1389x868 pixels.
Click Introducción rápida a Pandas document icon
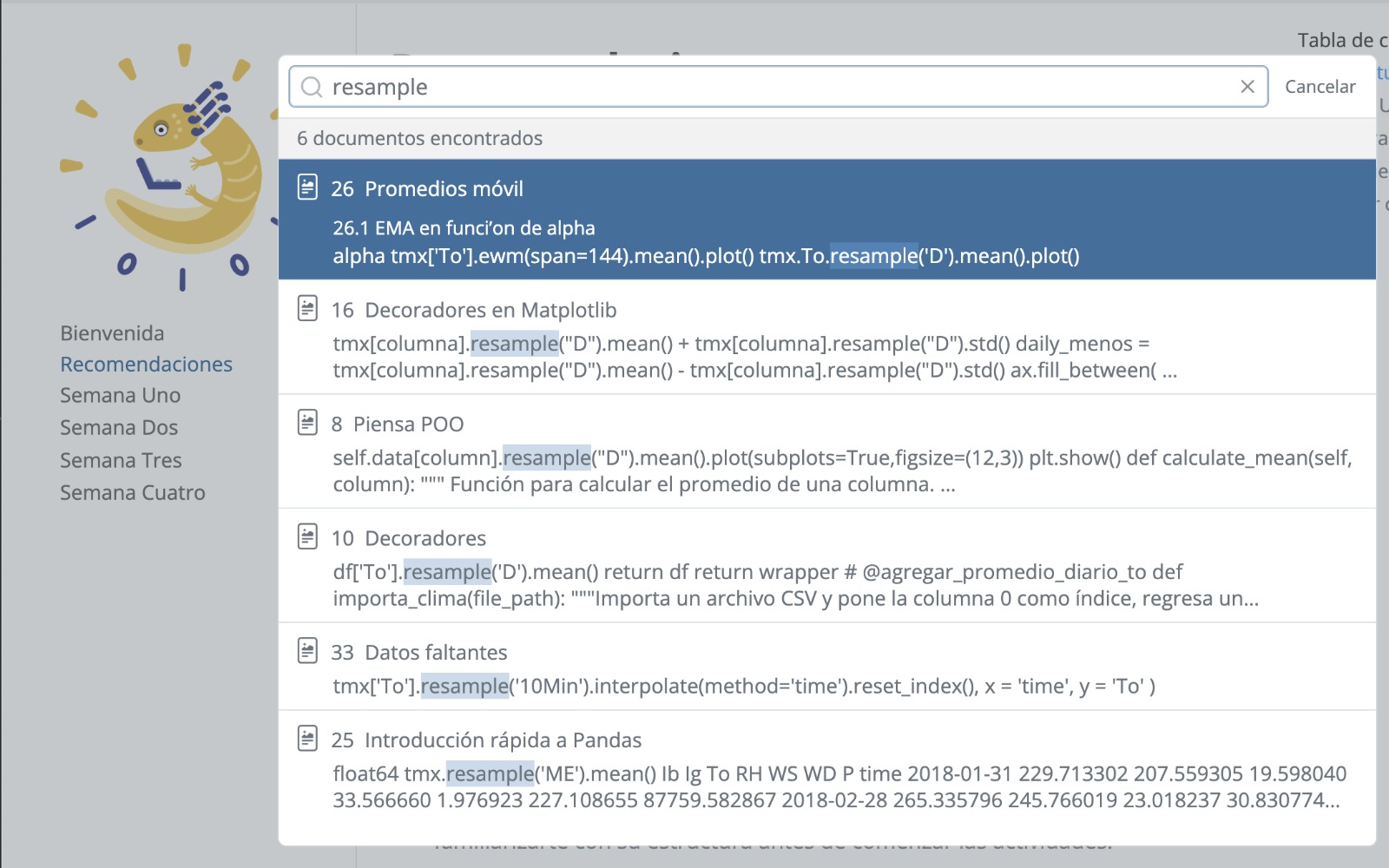307,739
